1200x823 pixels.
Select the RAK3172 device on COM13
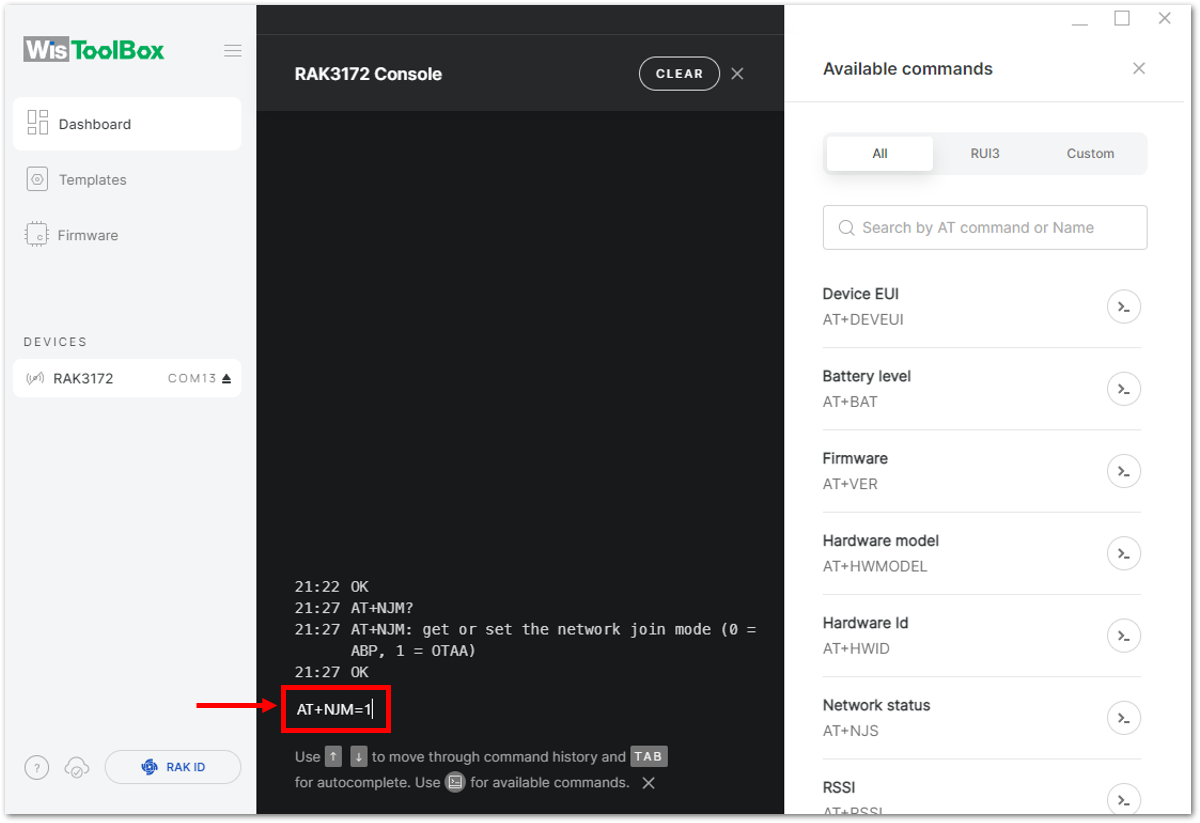[x=127, y=378]
